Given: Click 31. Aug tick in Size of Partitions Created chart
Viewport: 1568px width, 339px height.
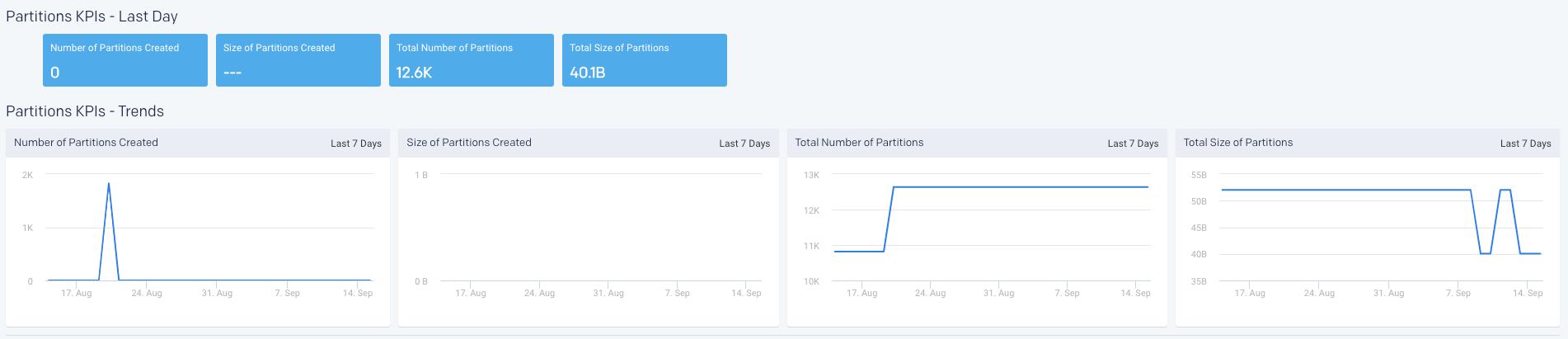Looking at the screenshot, I should pos(608,293).
